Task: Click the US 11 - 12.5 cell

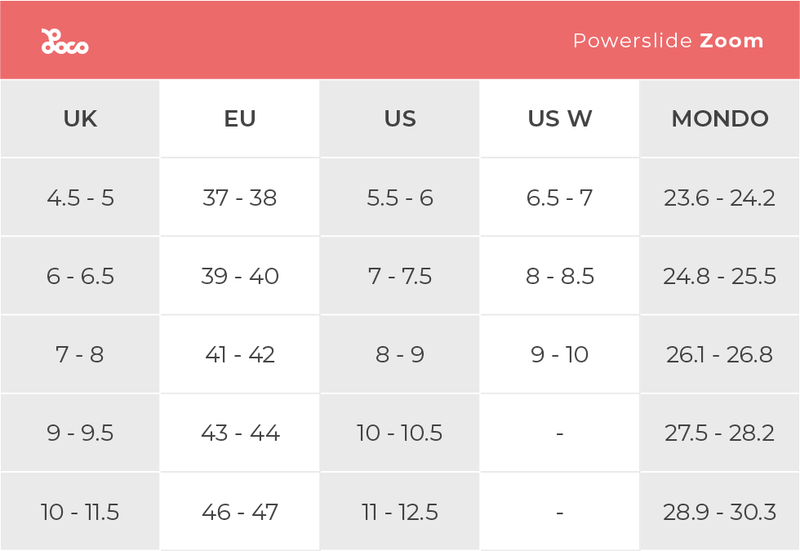Action: 400,513
